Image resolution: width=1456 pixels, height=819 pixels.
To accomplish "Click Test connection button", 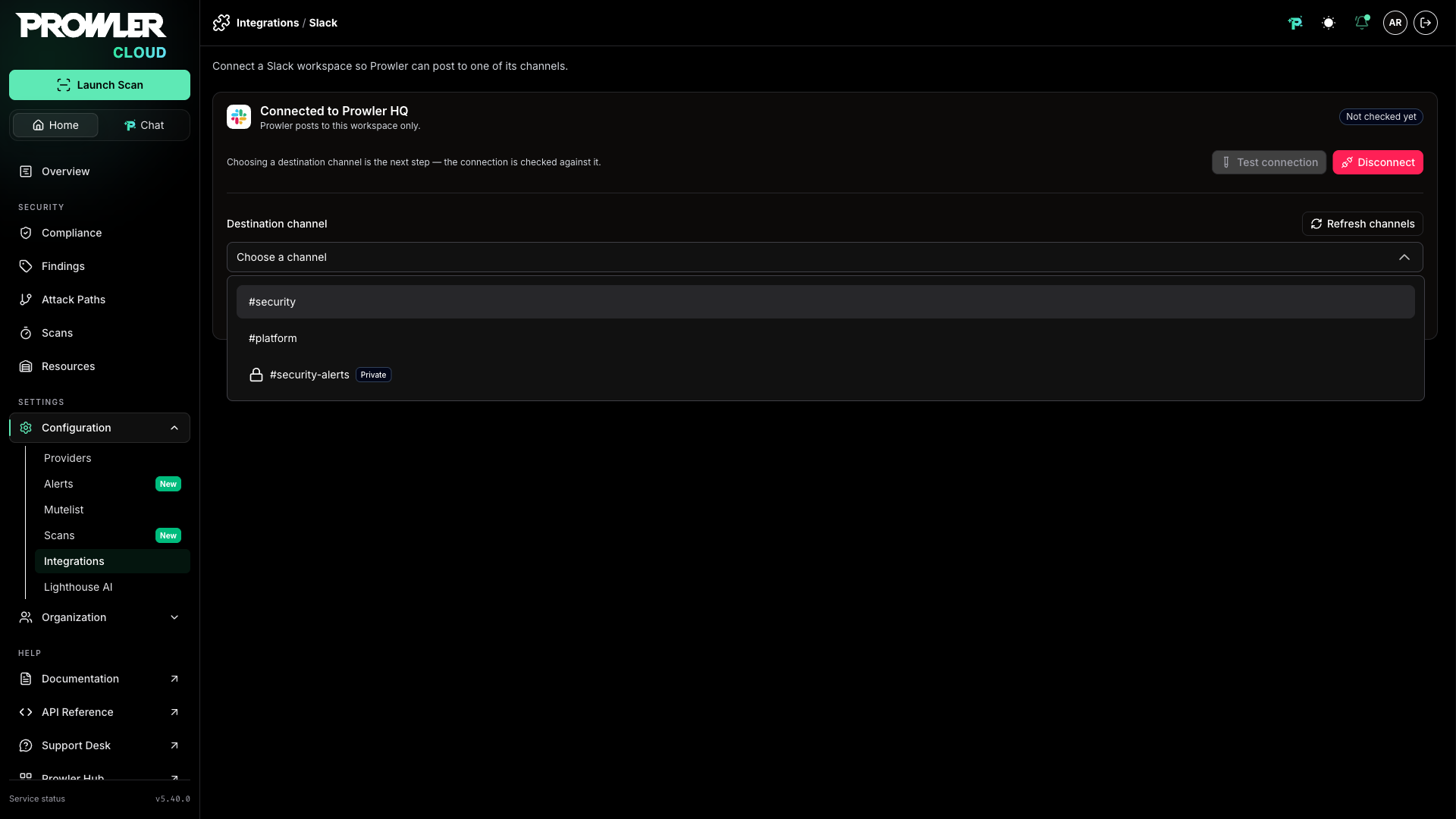I will pos(1269,162).
